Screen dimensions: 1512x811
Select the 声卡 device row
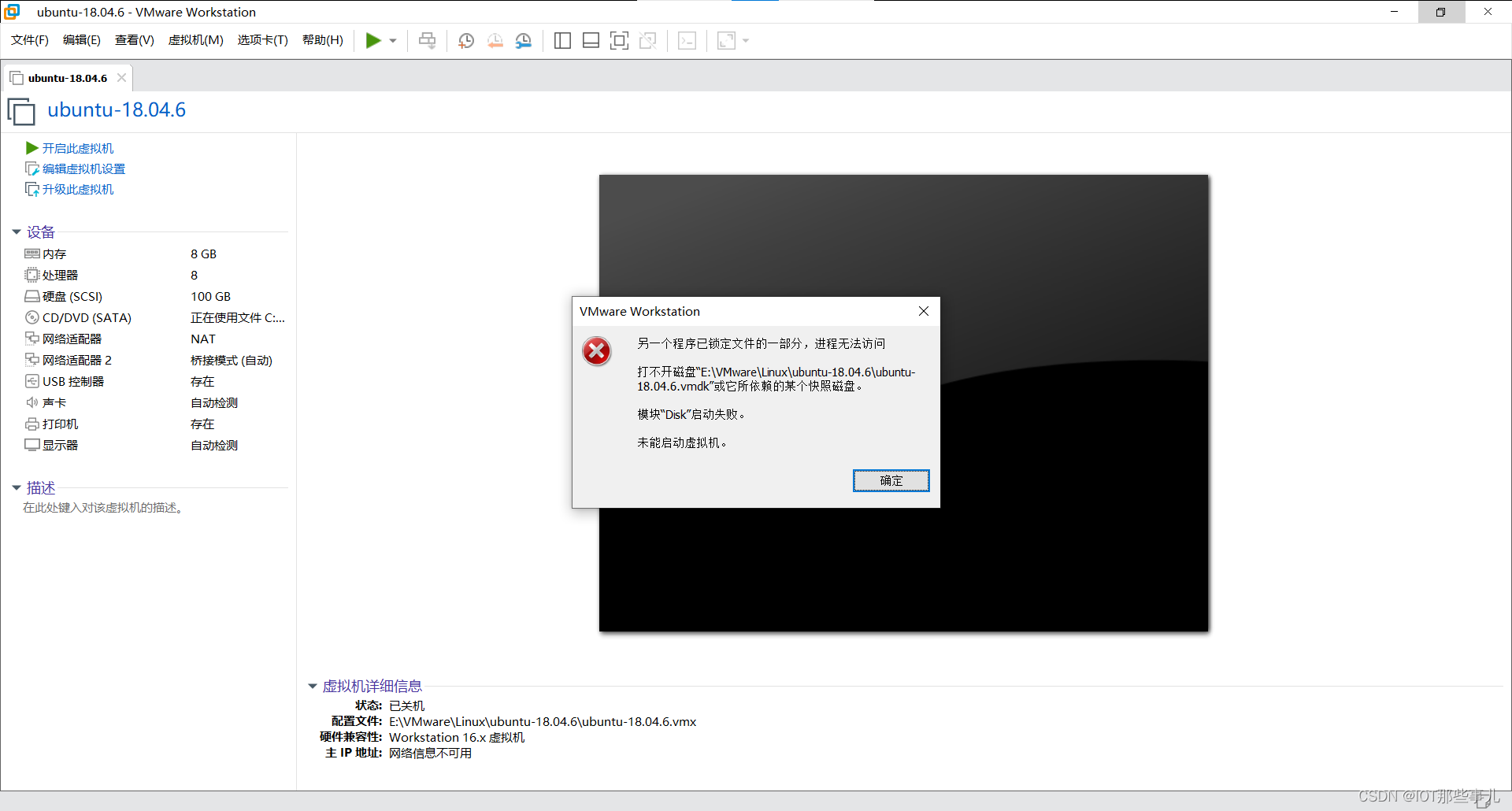(155, 402)
